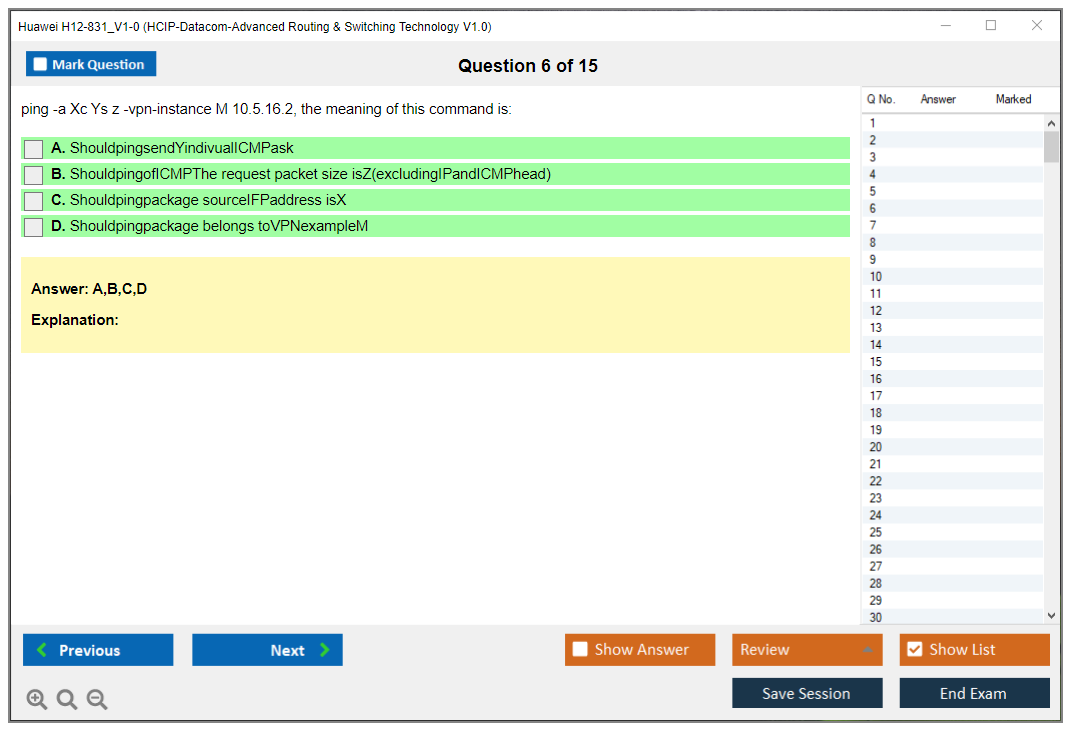Toggle the Show Answer checkbox
Viewport: 1075px width, 735px height.
click(580, 650)
